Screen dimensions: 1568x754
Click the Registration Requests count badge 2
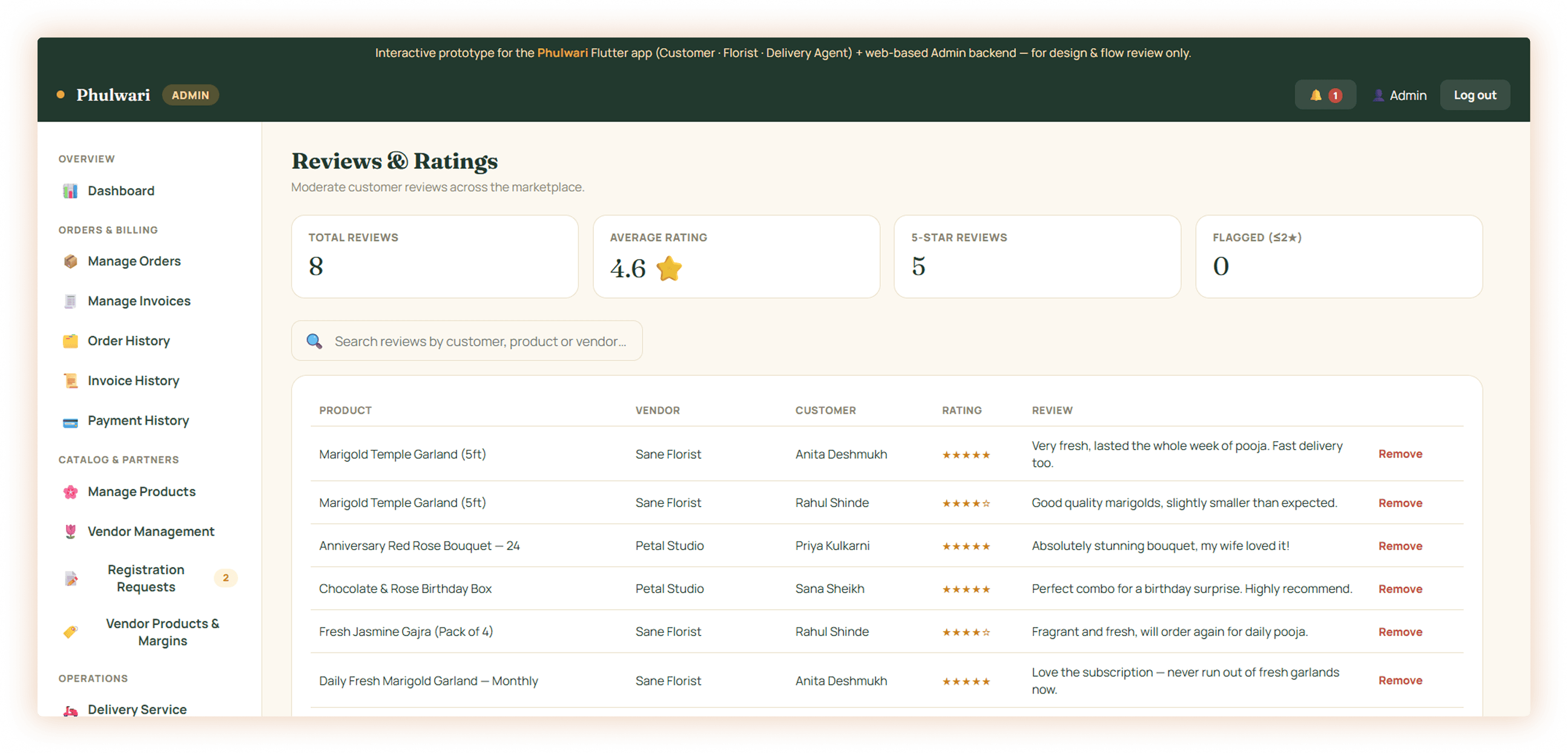(226, 578)
